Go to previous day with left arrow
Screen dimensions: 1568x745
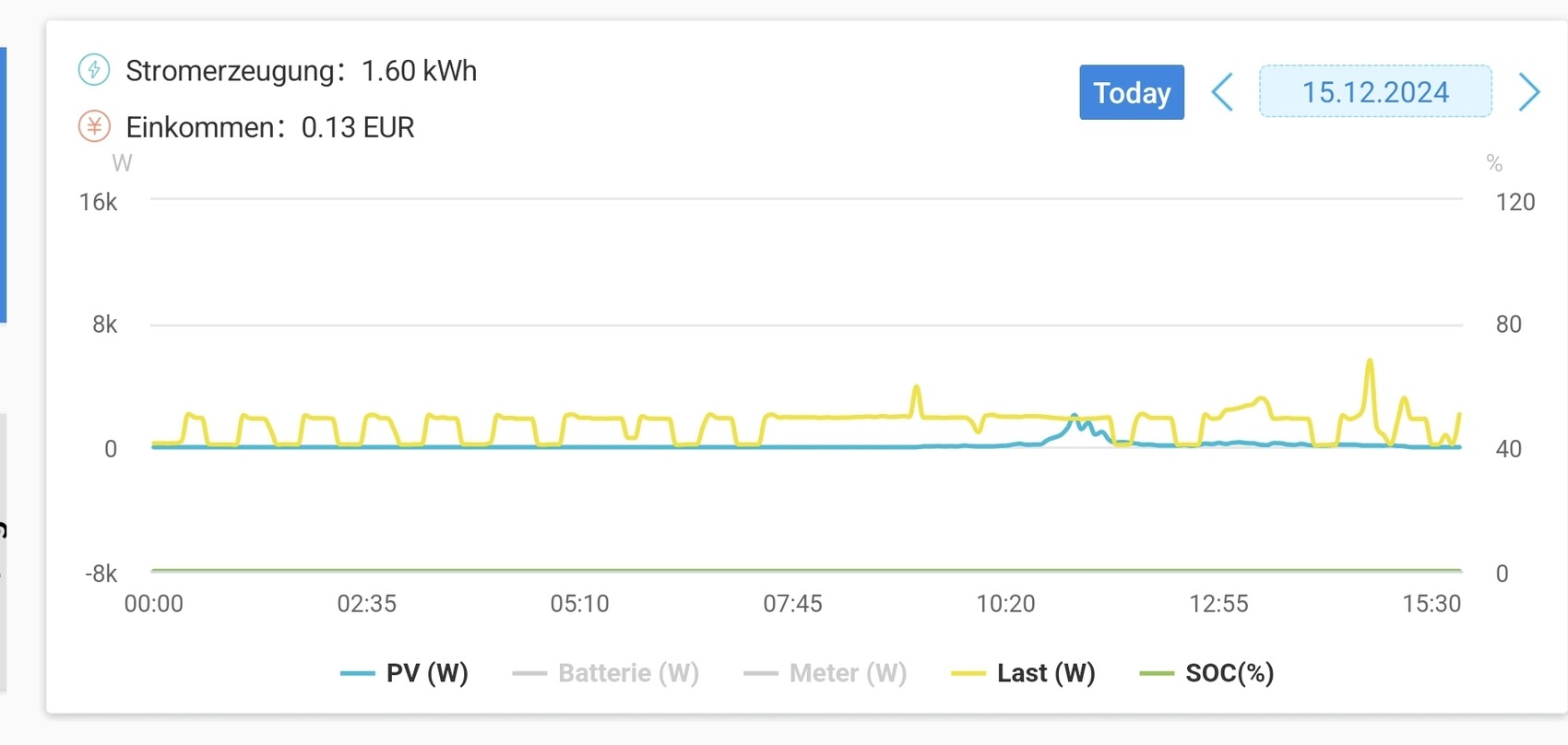1222,92
